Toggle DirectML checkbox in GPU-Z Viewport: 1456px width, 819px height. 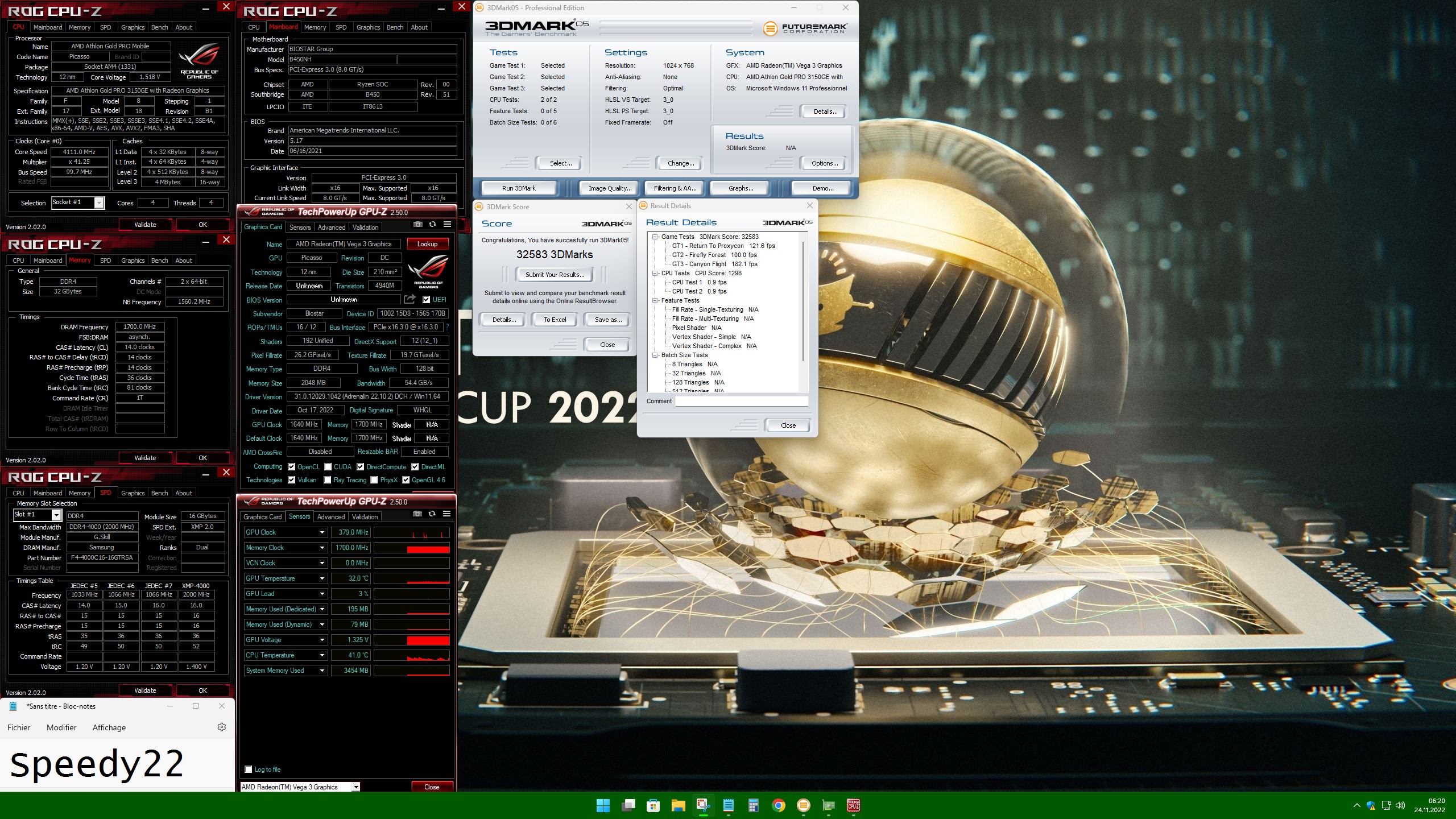click(415, 467)
